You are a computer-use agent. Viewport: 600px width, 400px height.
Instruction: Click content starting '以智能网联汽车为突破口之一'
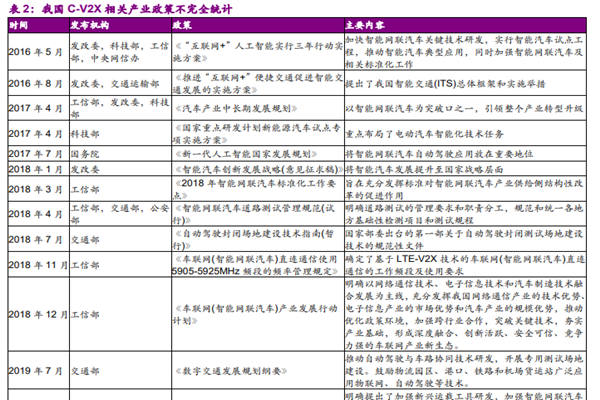coord(465,108)
